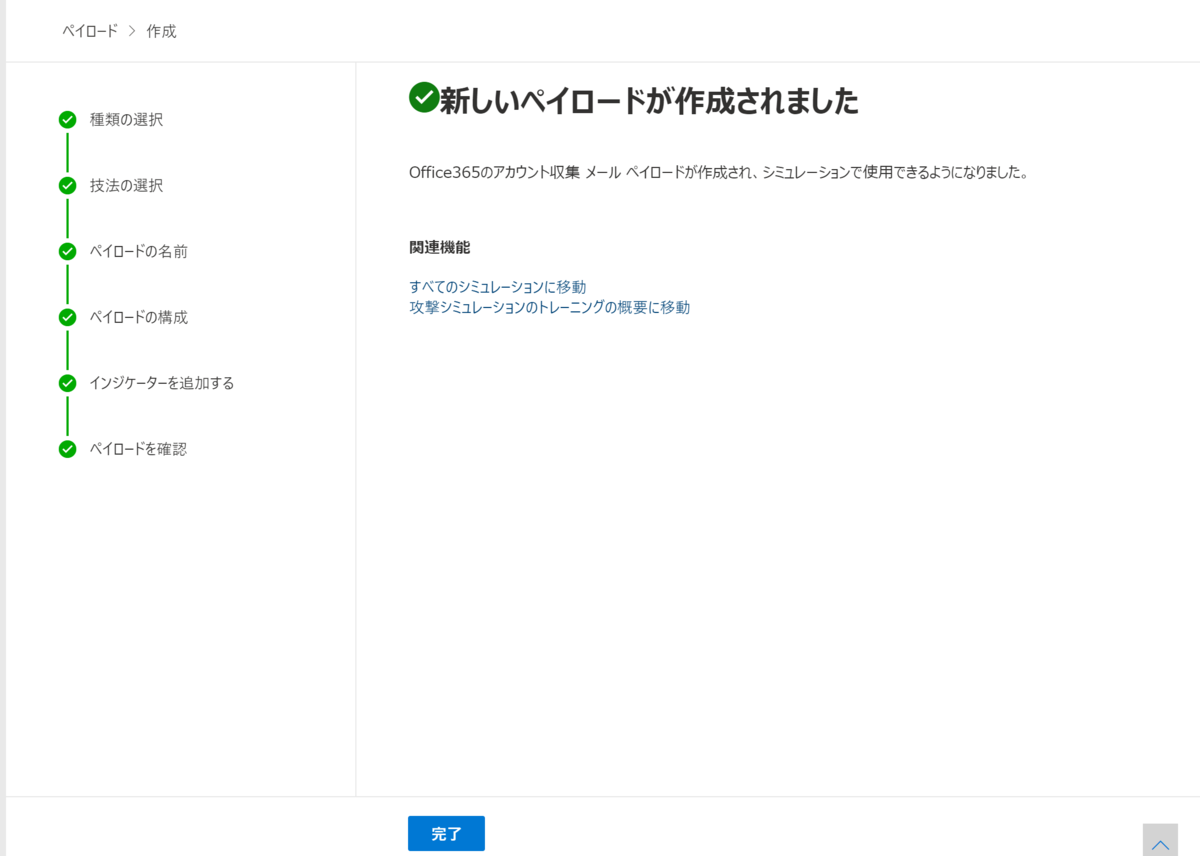This screenshot has height=856, width=1200.
Task: Select the 種類の選択 step in the wizard
Action: pyautogui.click(x=126, y=119)
